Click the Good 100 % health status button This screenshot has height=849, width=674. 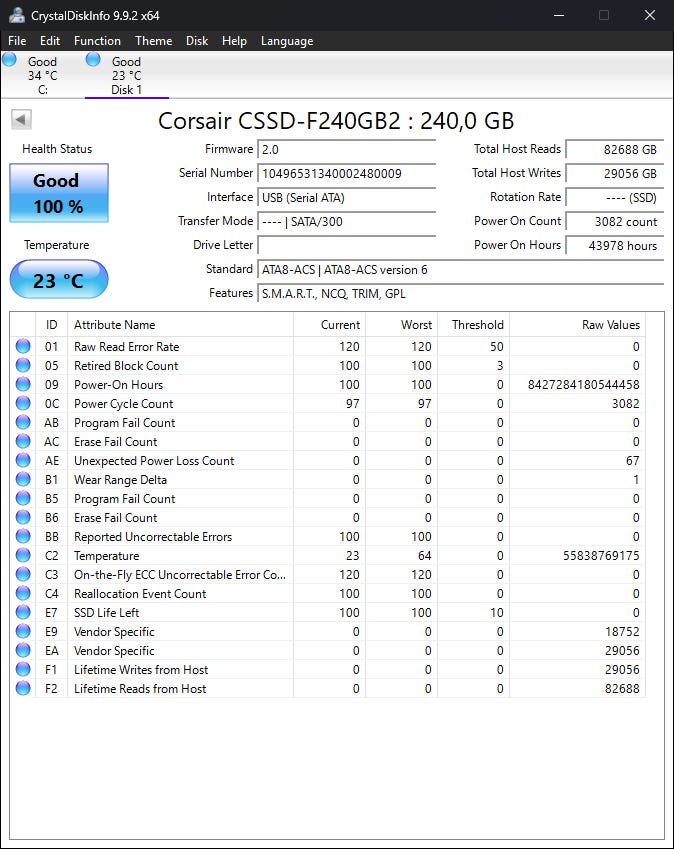(x=58, y=193)
